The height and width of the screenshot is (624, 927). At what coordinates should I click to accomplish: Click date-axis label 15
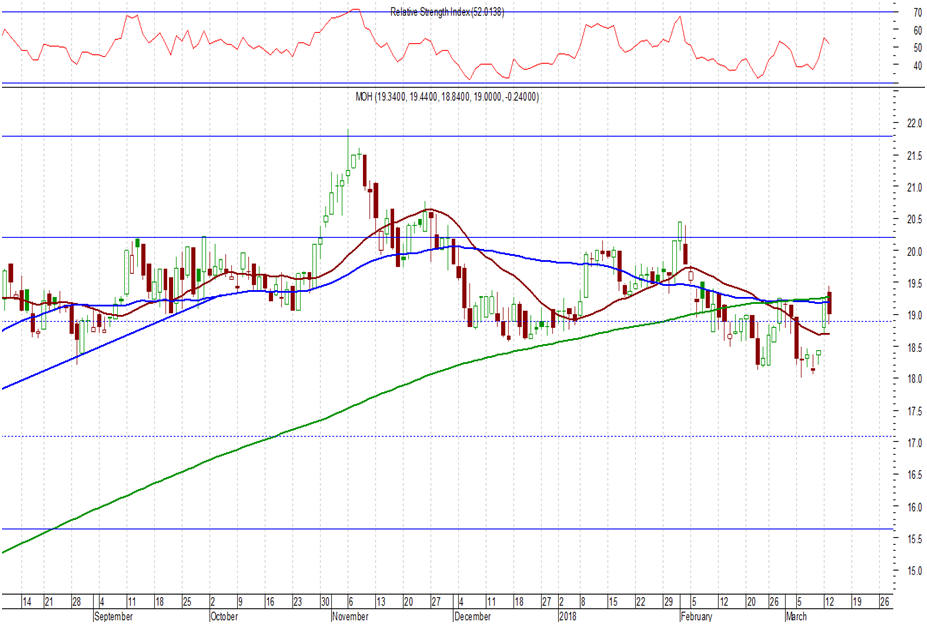coord(613,602)
